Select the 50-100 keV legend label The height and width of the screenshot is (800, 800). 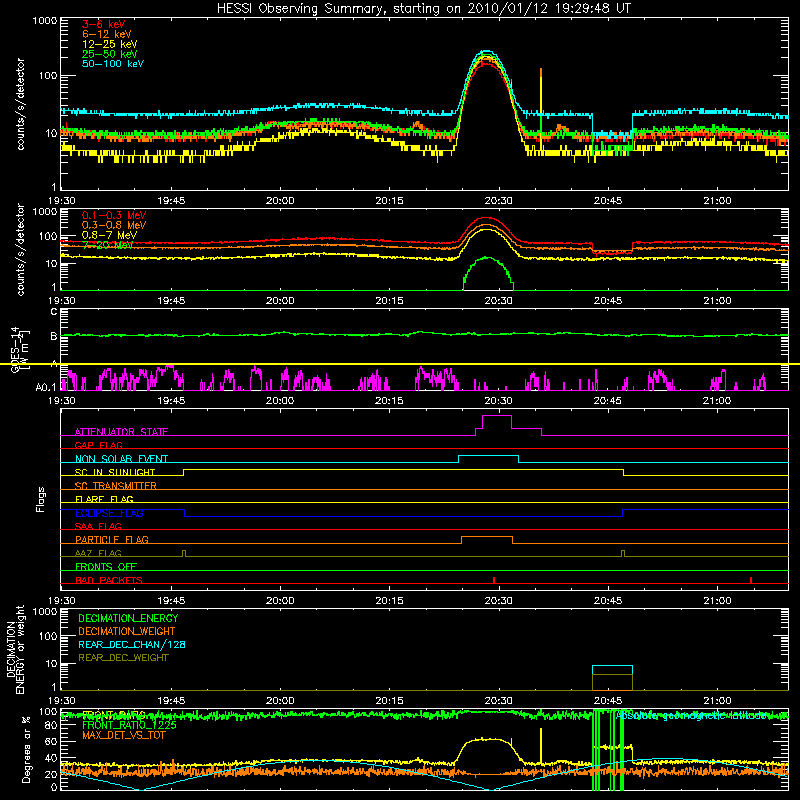(x=113, y=64)
